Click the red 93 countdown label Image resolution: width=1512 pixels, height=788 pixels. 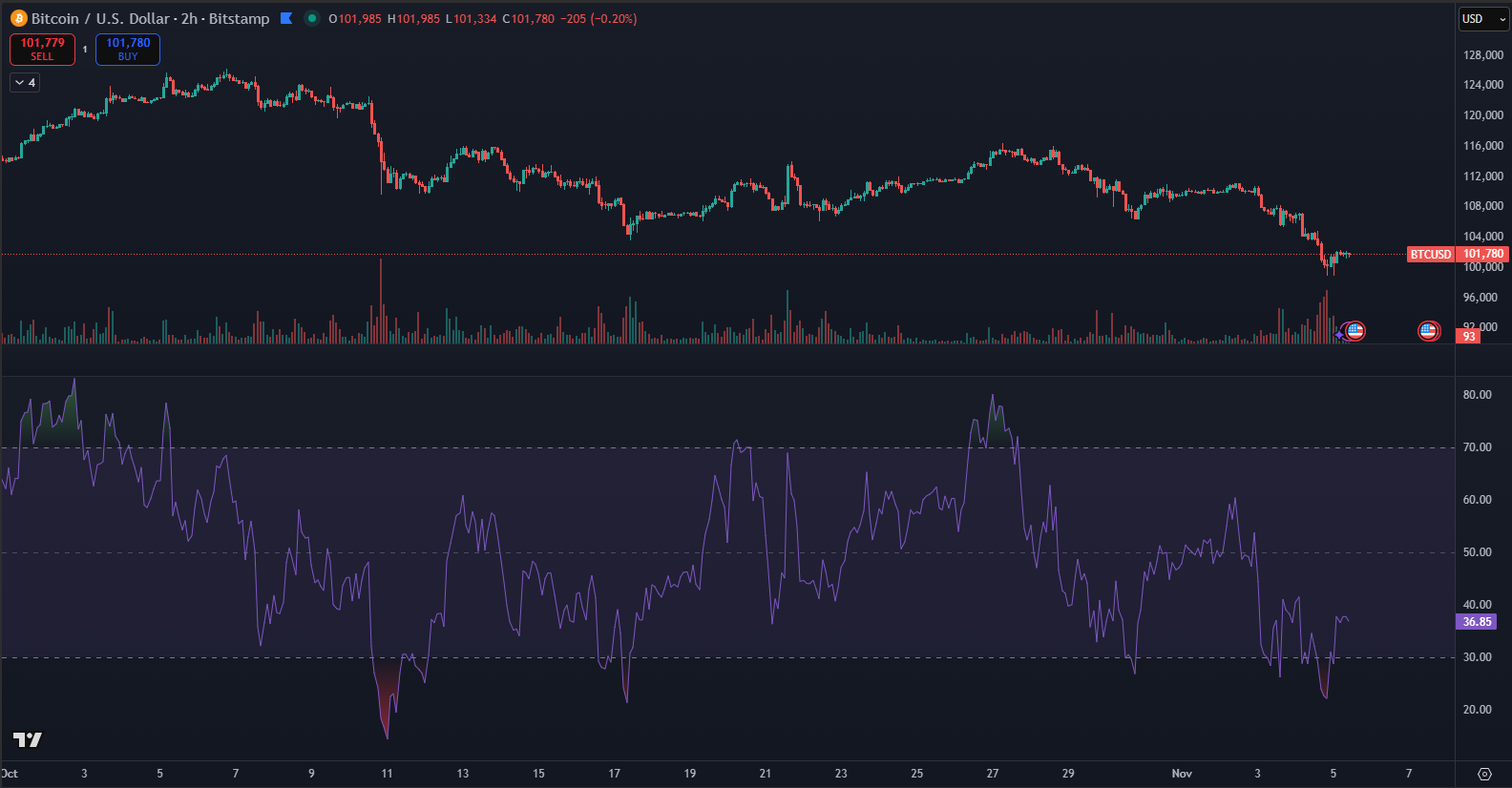pyautogui.click(x=1468, y=337)
